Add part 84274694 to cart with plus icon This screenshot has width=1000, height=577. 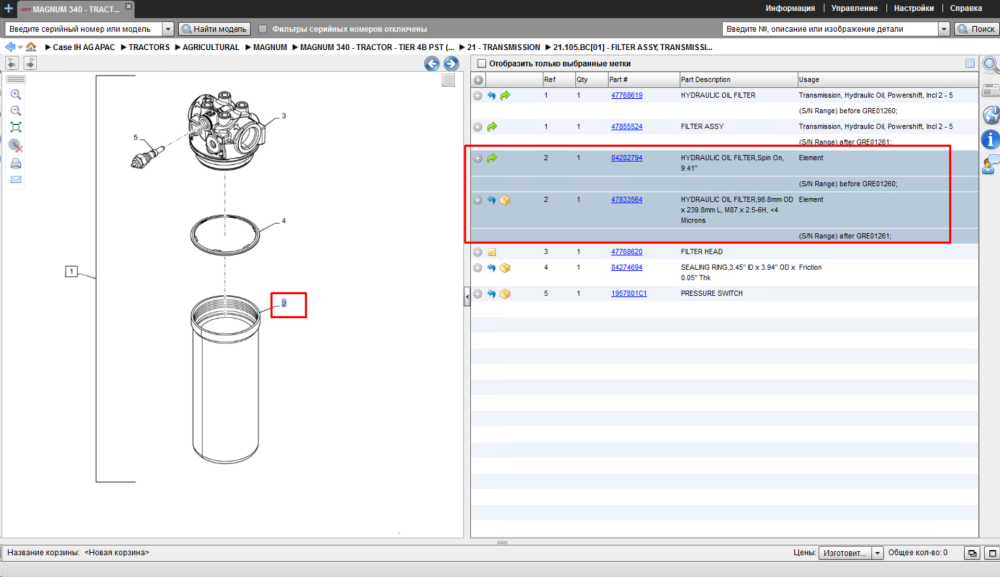(478, 268)
